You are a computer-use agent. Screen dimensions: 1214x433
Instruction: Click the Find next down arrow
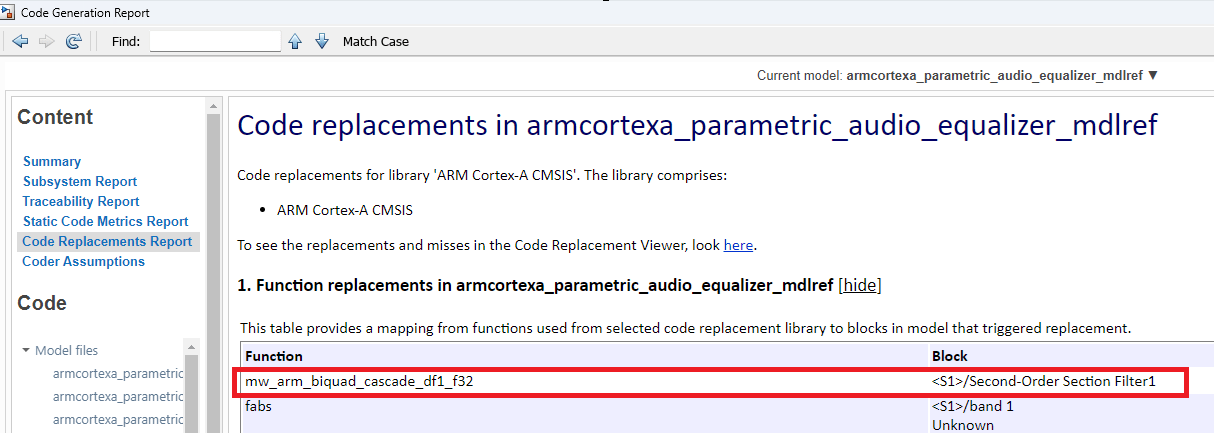(x=322, y=41)
